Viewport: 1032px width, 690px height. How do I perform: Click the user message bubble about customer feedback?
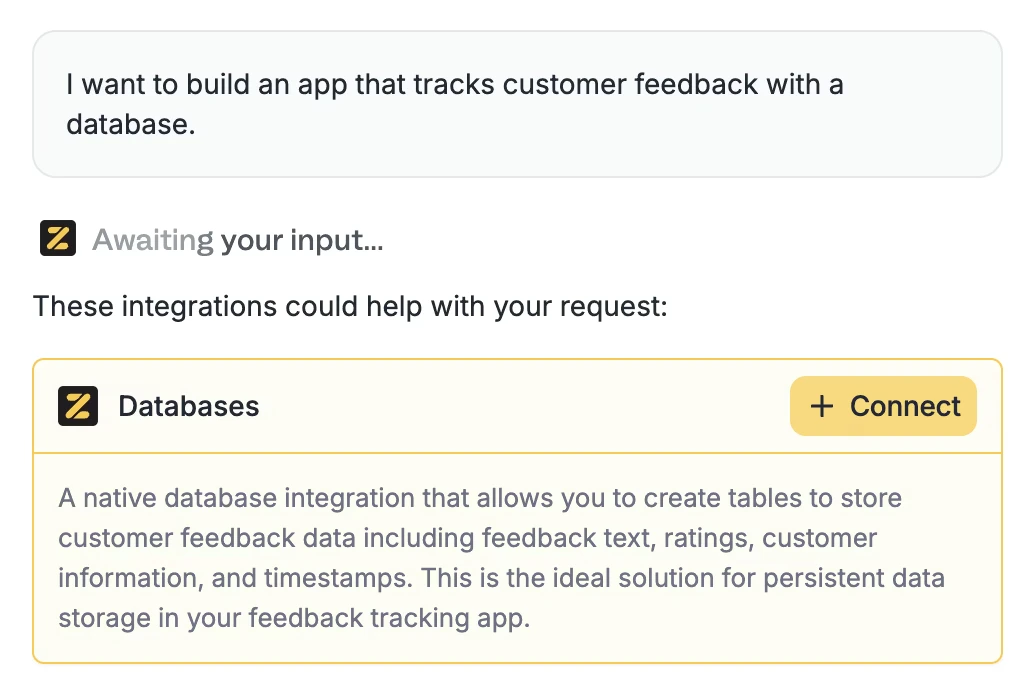pyautogui.click(x=516, y=104)
